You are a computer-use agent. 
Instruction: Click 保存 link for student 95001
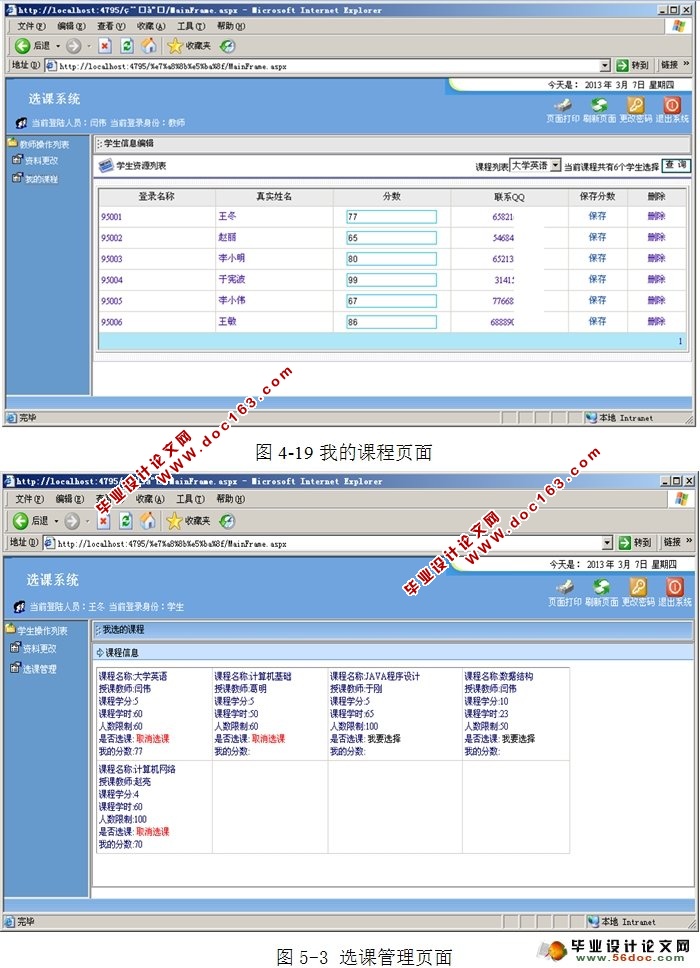pos(597,216)
